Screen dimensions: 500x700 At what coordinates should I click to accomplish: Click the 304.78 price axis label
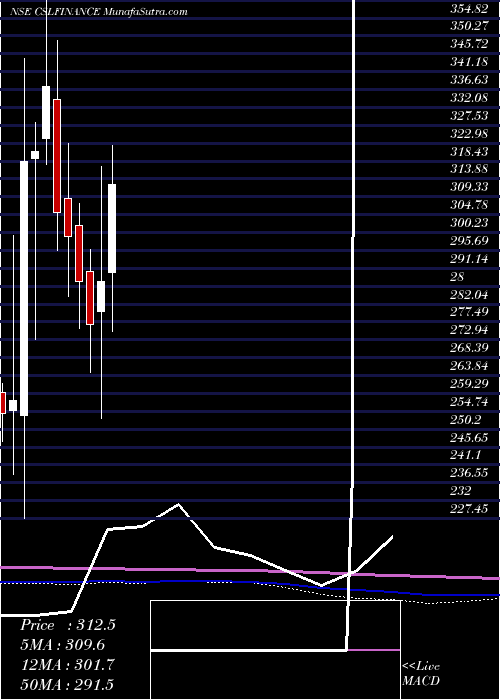(469, 204)
